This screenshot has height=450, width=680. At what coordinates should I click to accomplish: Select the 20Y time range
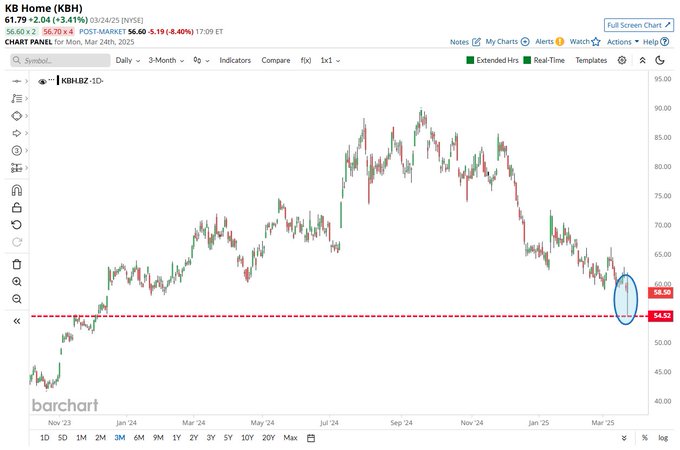point(268,438)
